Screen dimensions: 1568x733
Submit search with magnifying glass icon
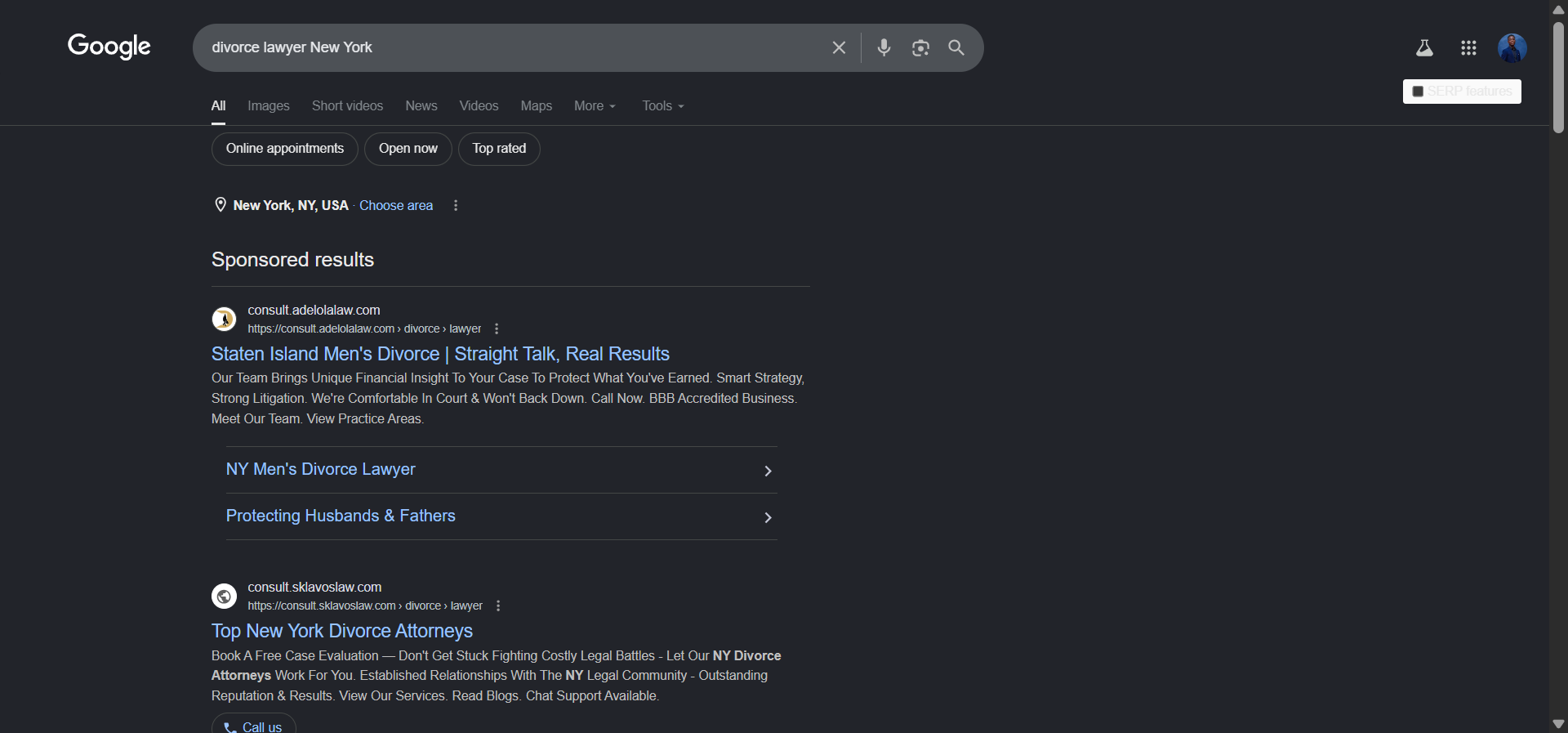click(956, 47)
